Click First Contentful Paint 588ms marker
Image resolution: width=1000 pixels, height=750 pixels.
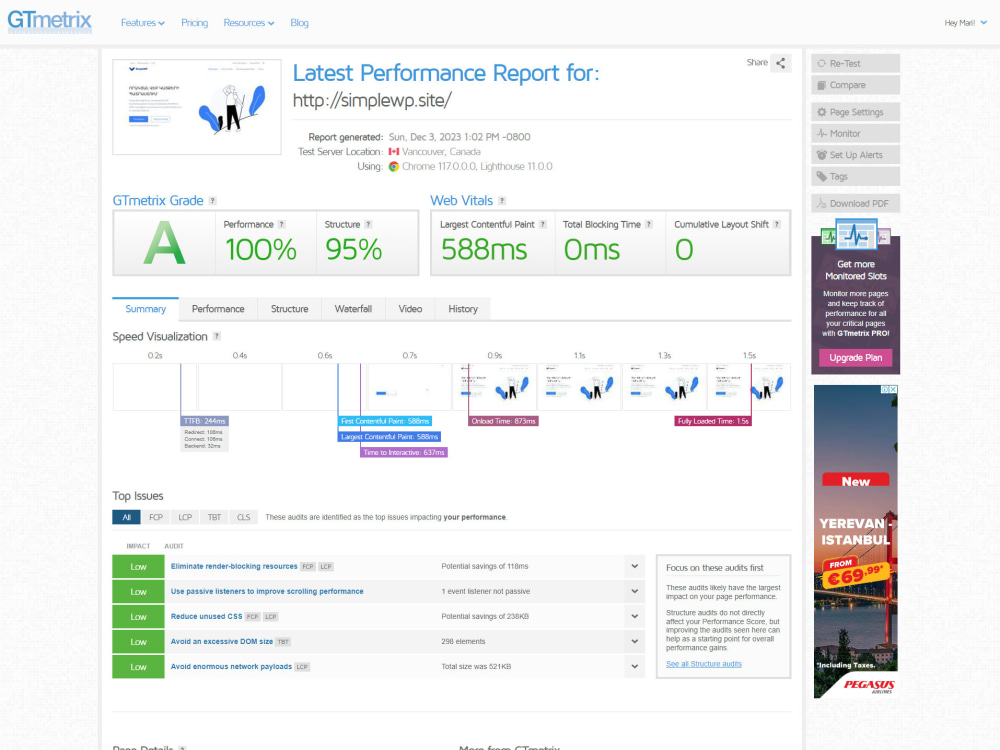[x=385, y=421]
